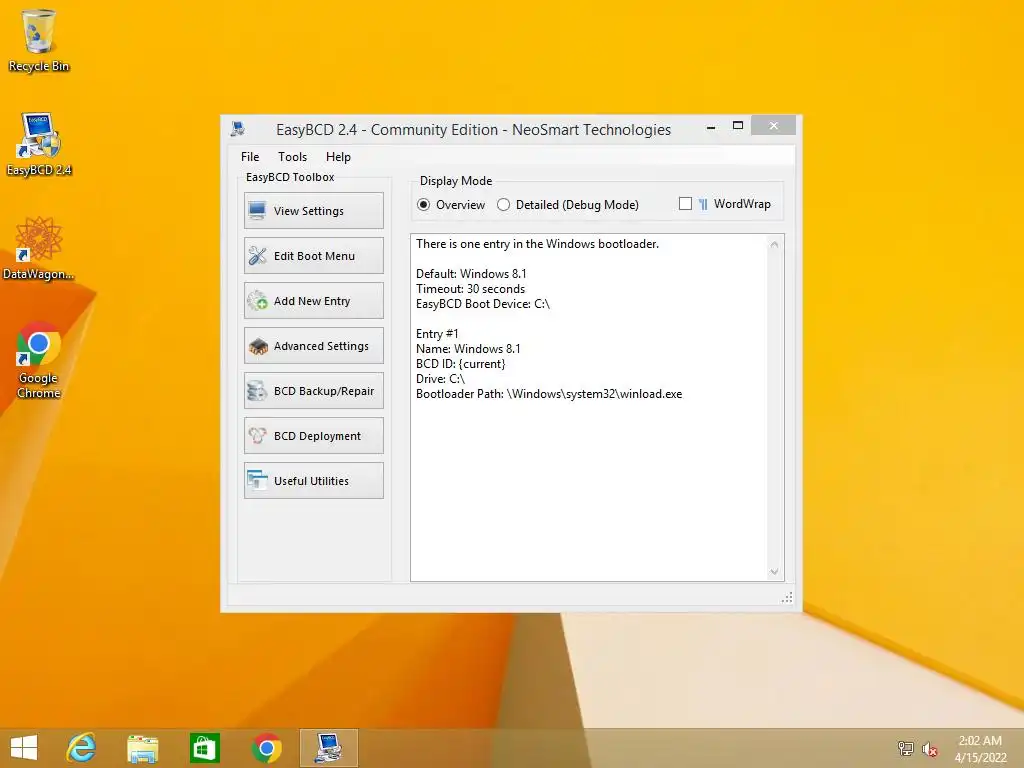Click the window resize grip
Viewport: 1024px width, 768px height.
[788, 598]
